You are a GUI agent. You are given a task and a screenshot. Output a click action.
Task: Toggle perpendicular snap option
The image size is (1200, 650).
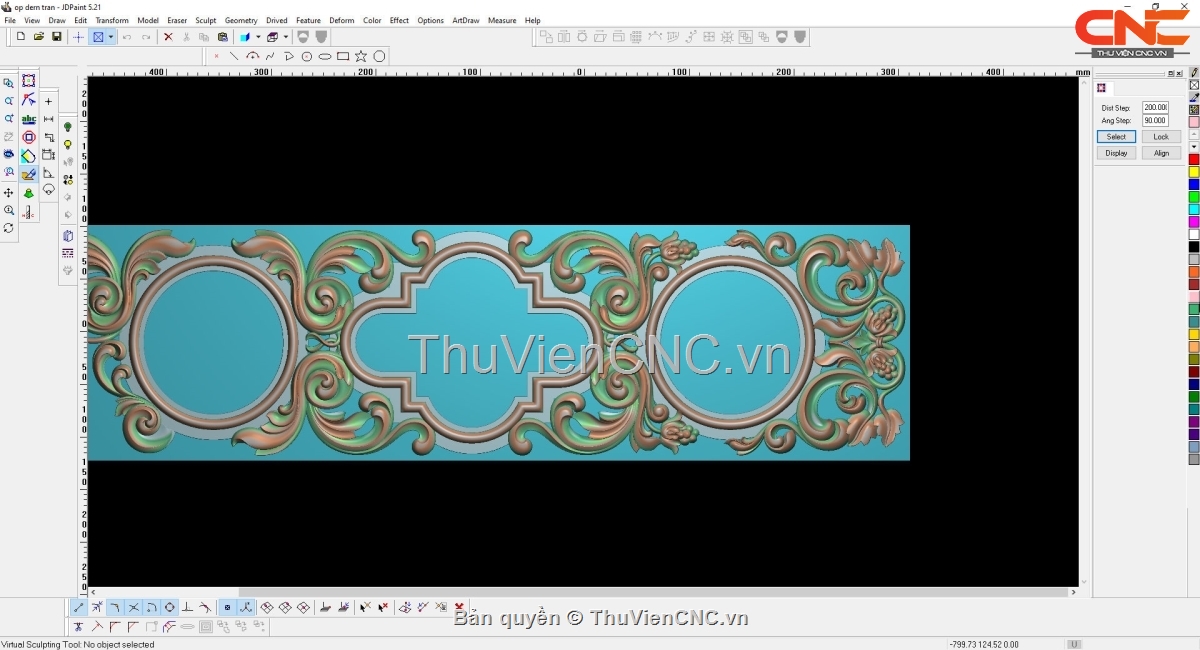(187, 607)
